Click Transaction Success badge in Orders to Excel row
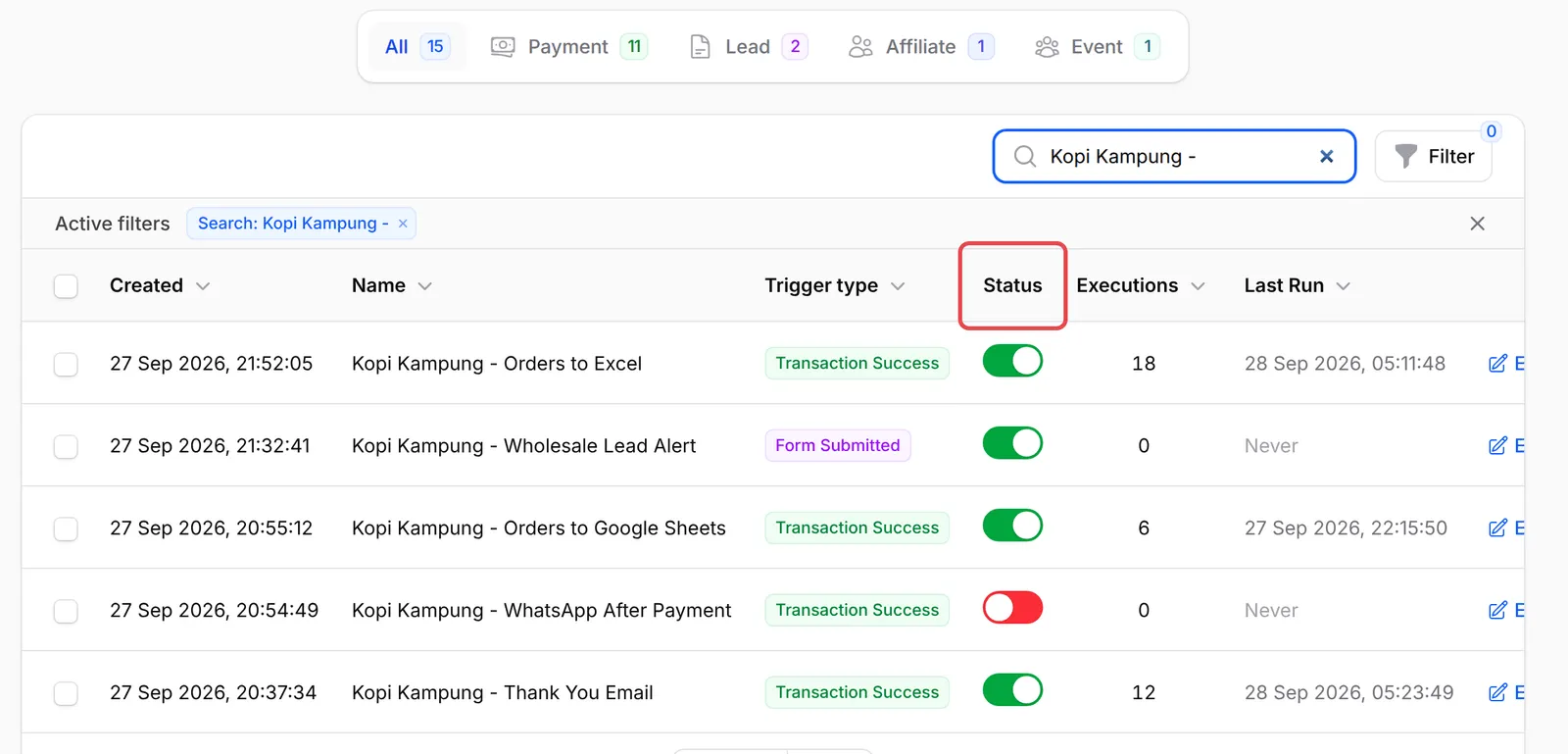 [x=857, y=363]
